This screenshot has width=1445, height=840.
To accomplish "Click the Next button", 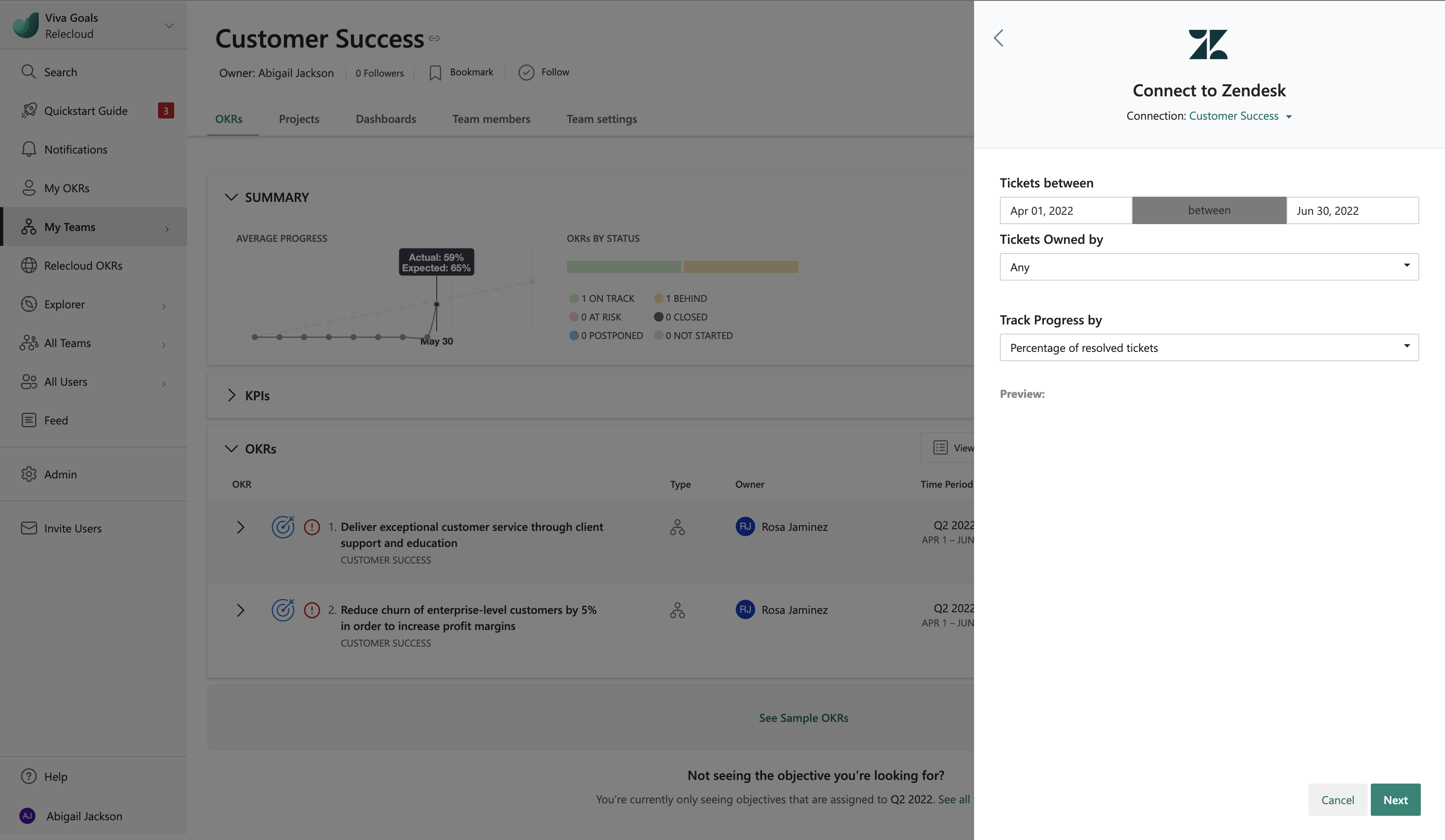I will (x=1396, y=799).
